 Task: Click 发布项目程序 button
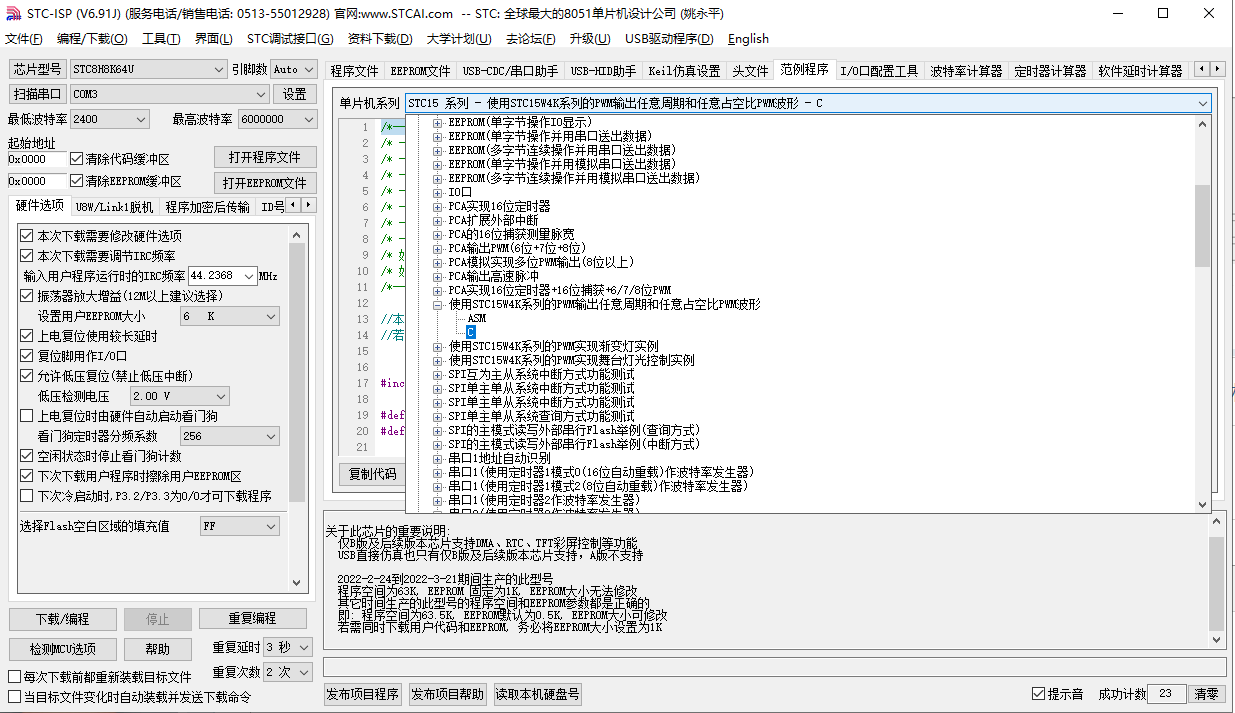(x=363, y=694)
